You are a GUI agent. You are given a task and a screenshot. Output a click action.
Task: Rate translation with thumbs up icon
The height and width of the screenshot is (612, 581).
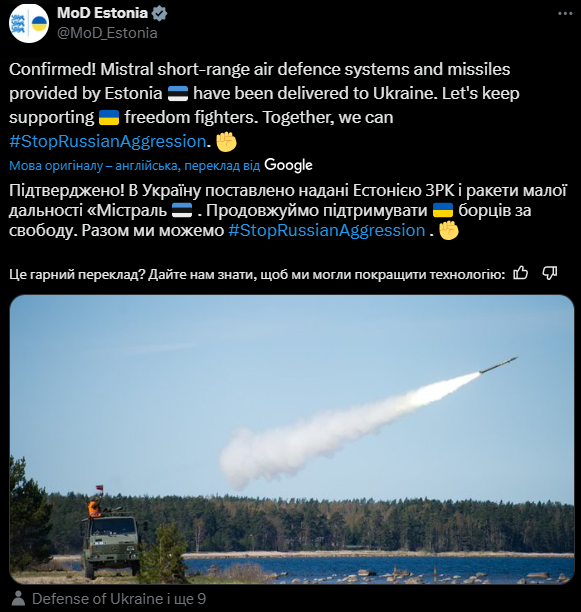[521, 274]
